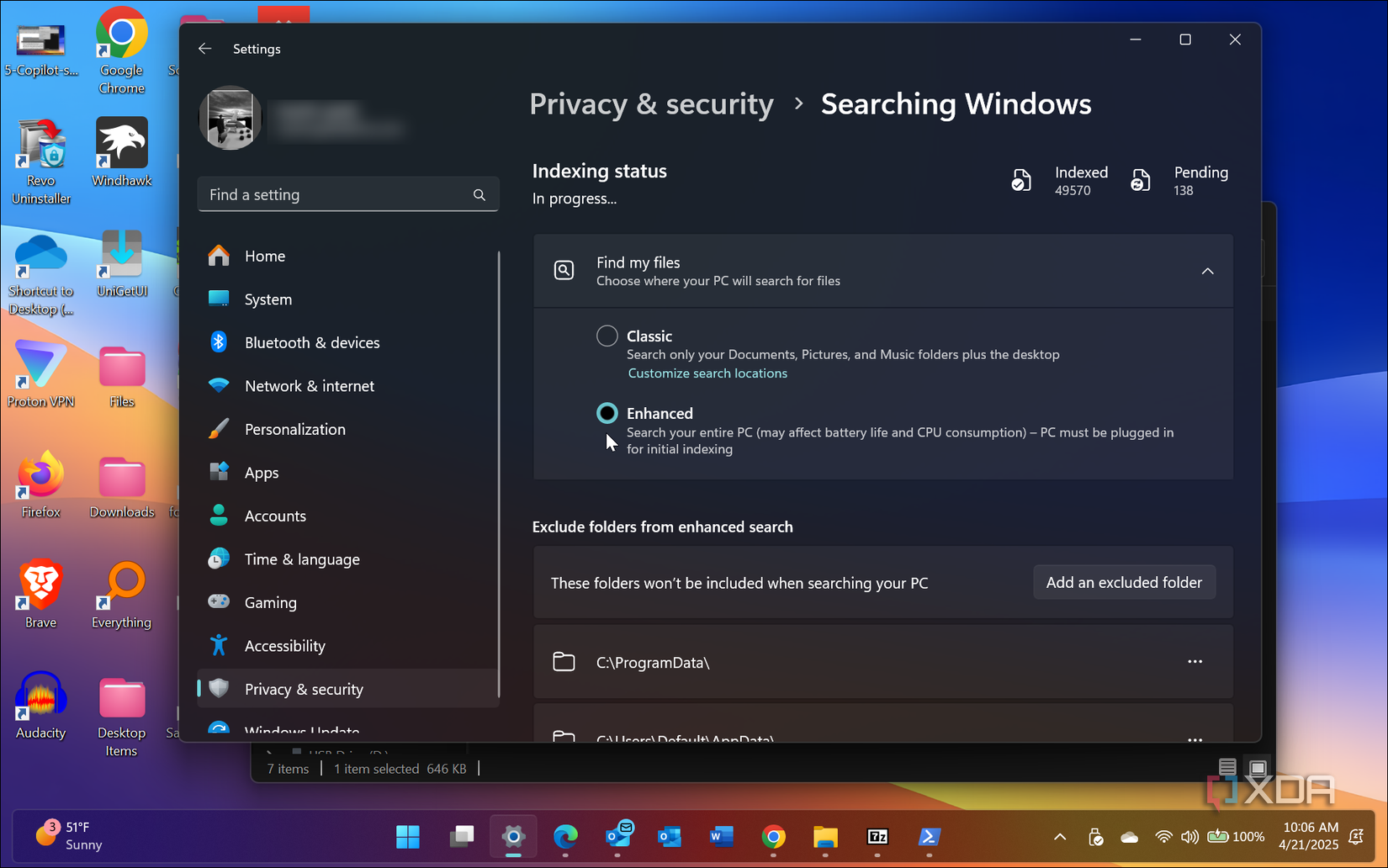The height and width of the screenshot is (868, 1388).
Task: Open the Accounts section
Action: (x=275, y=516)
